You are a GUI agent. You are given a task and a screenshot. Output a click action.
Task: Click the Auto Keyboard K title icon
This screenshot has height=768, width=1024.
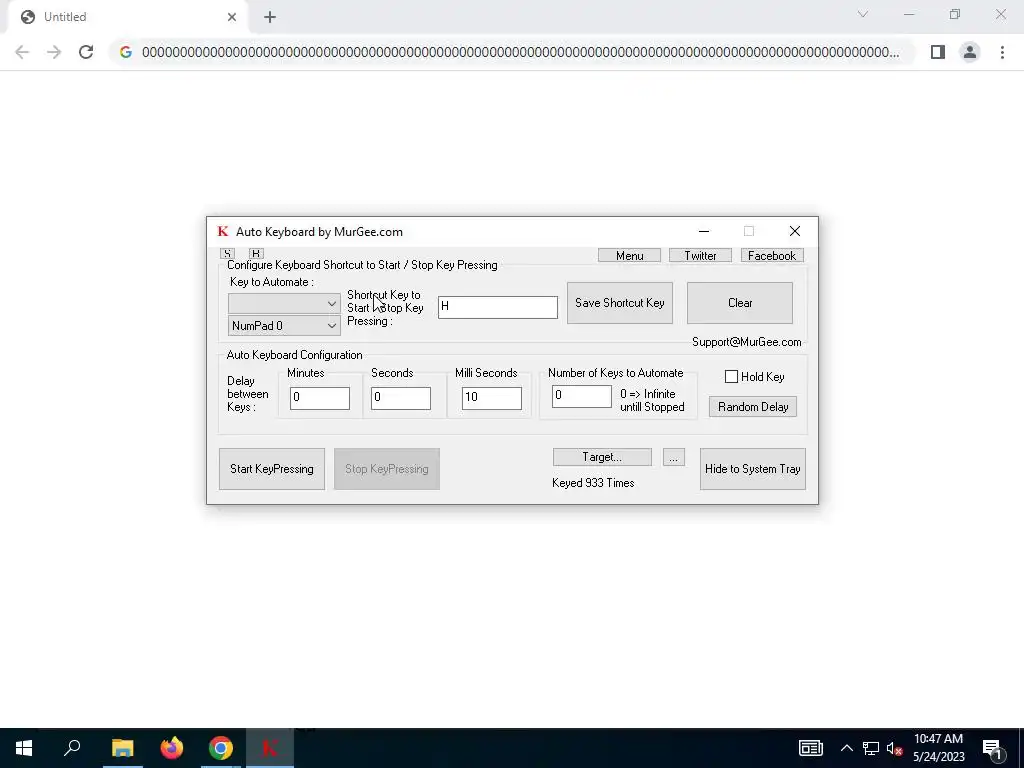click(223, 231)
